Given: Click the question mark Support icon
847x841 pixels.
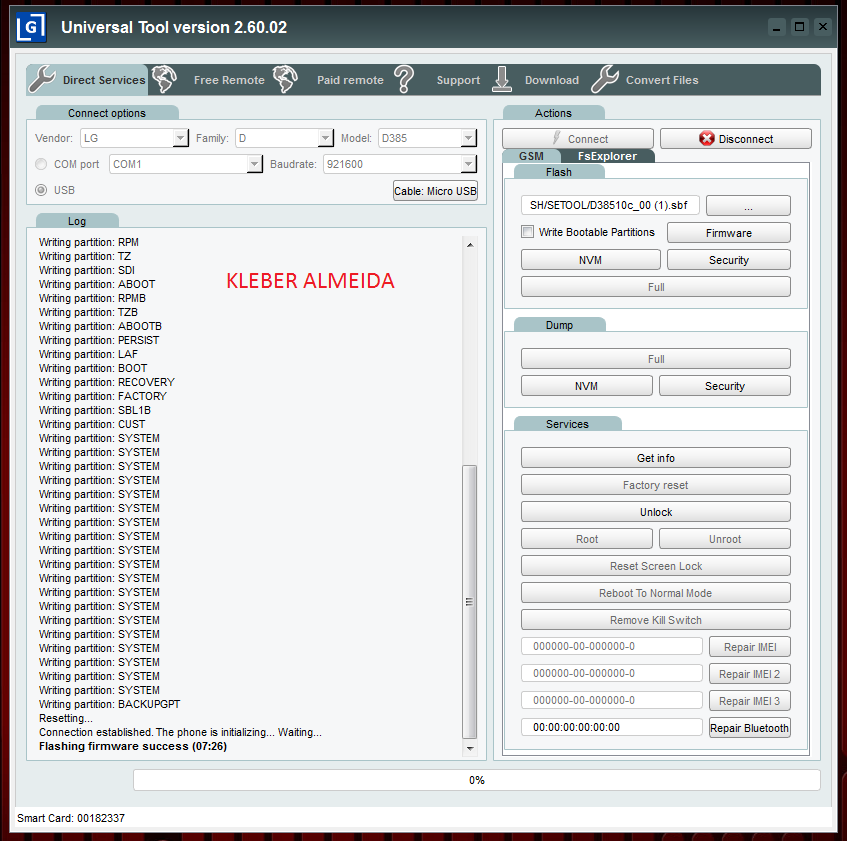Looking at the screenshot, I should pyautogui.click(x=404, y=79).
